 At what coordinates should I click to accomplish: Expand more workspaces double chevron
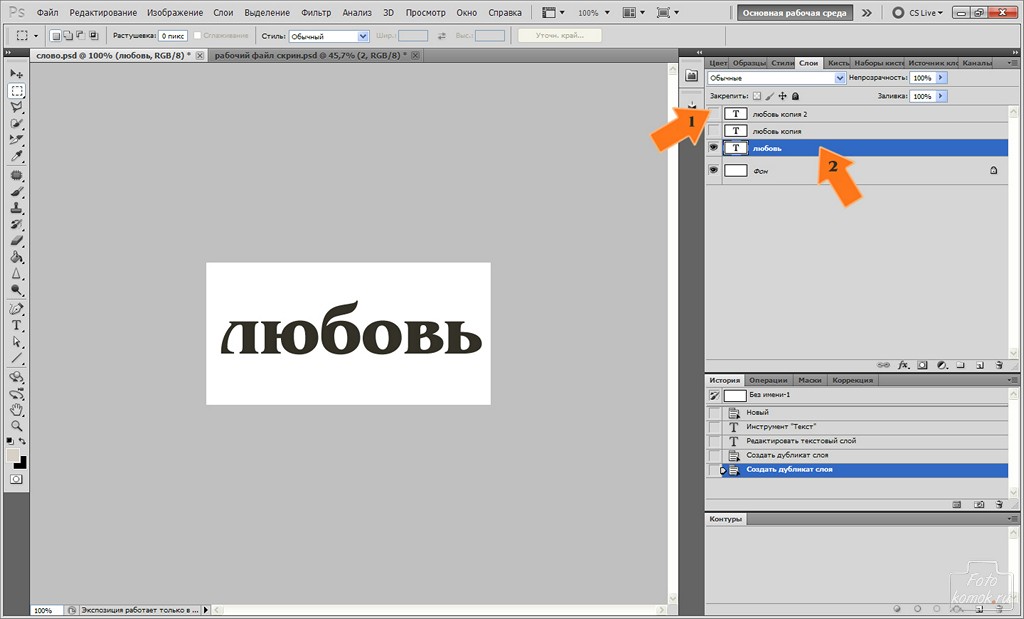[x=867, y=12]
